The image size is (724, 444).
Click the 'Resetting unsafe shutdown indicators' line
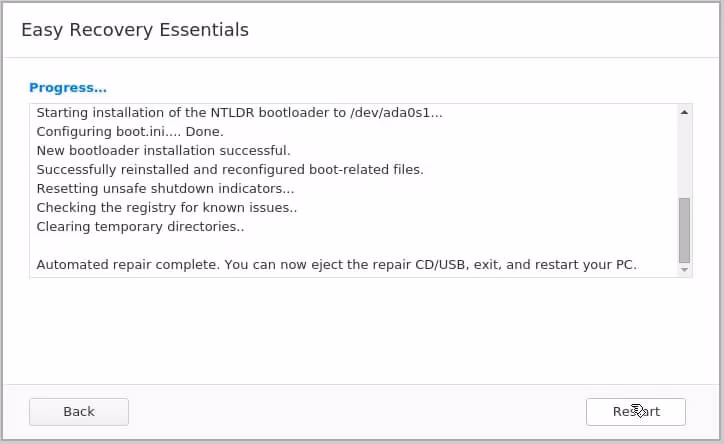(x=165, y=189)
